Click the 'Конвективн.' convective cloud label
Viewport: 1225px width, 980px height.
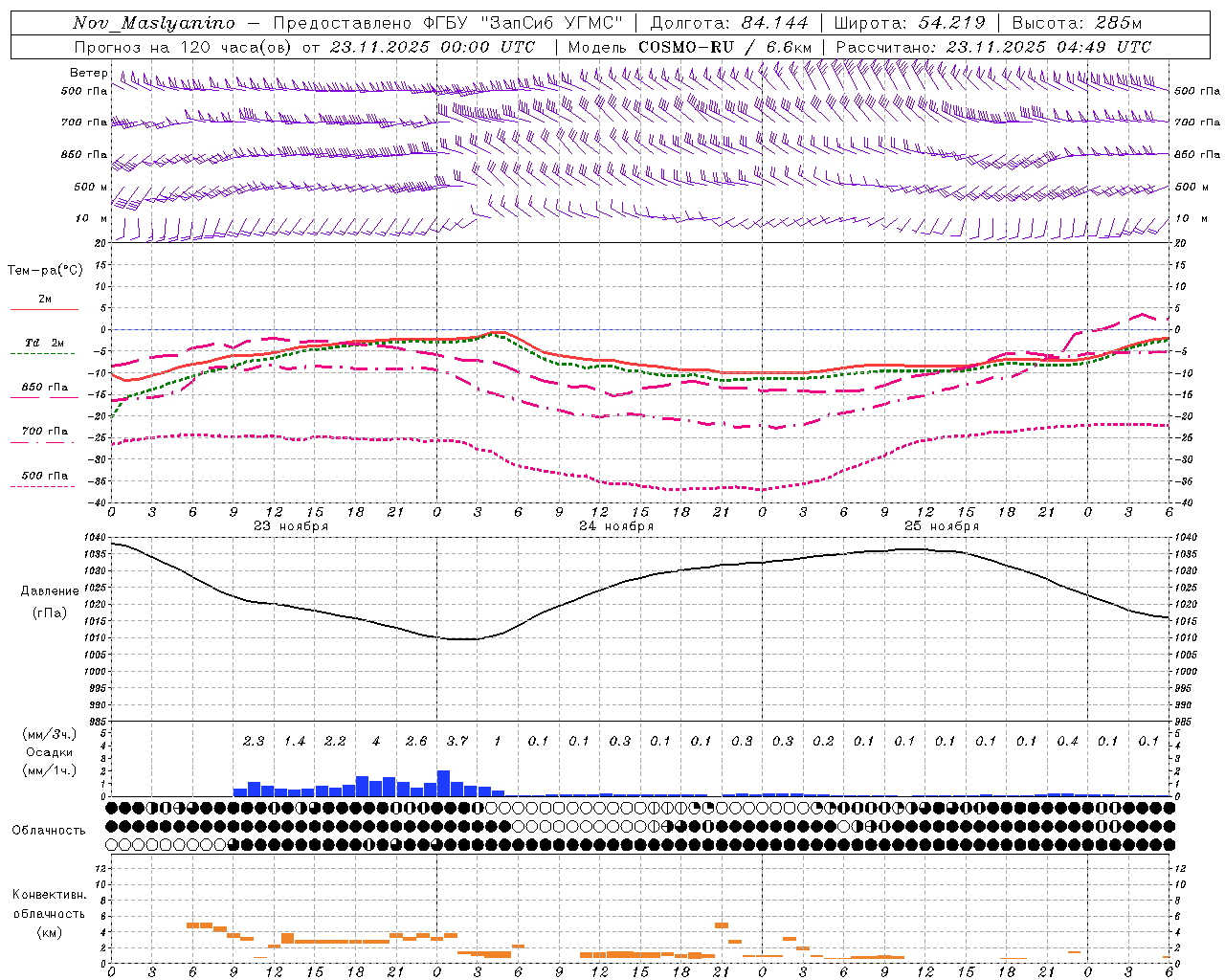pos(49,895)
